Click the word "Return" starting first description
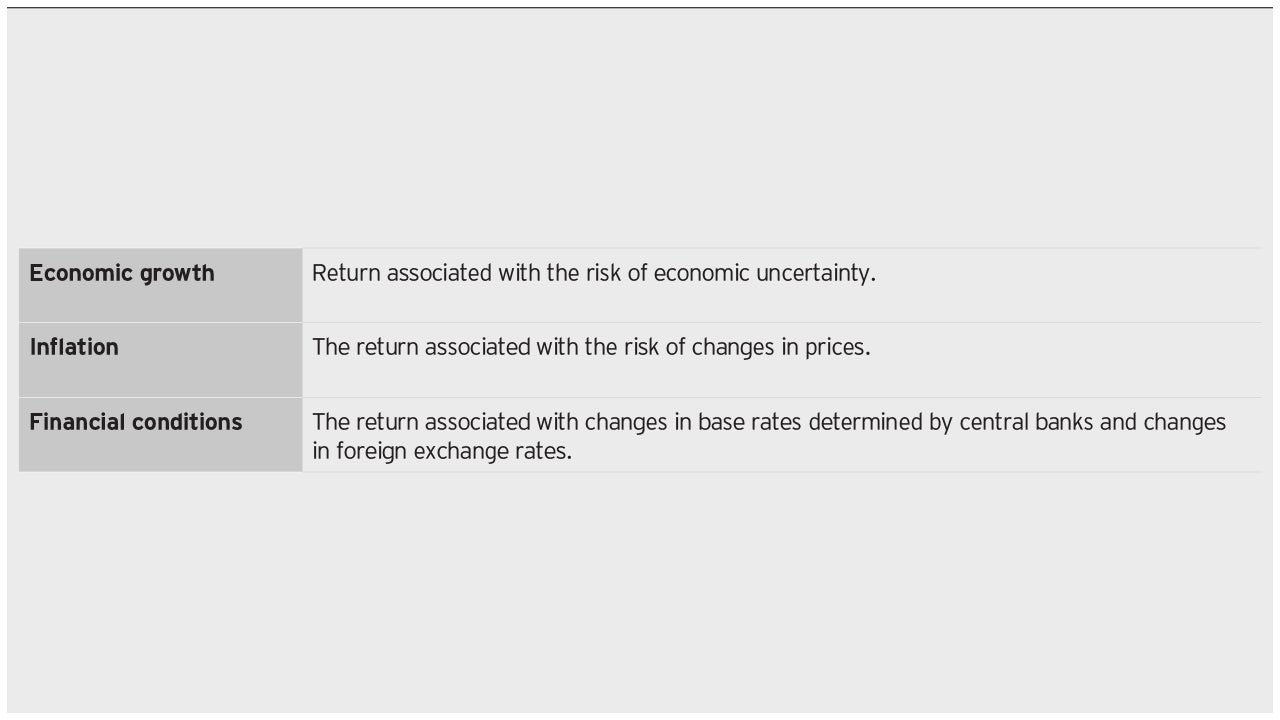 click(x=346, y=273)
